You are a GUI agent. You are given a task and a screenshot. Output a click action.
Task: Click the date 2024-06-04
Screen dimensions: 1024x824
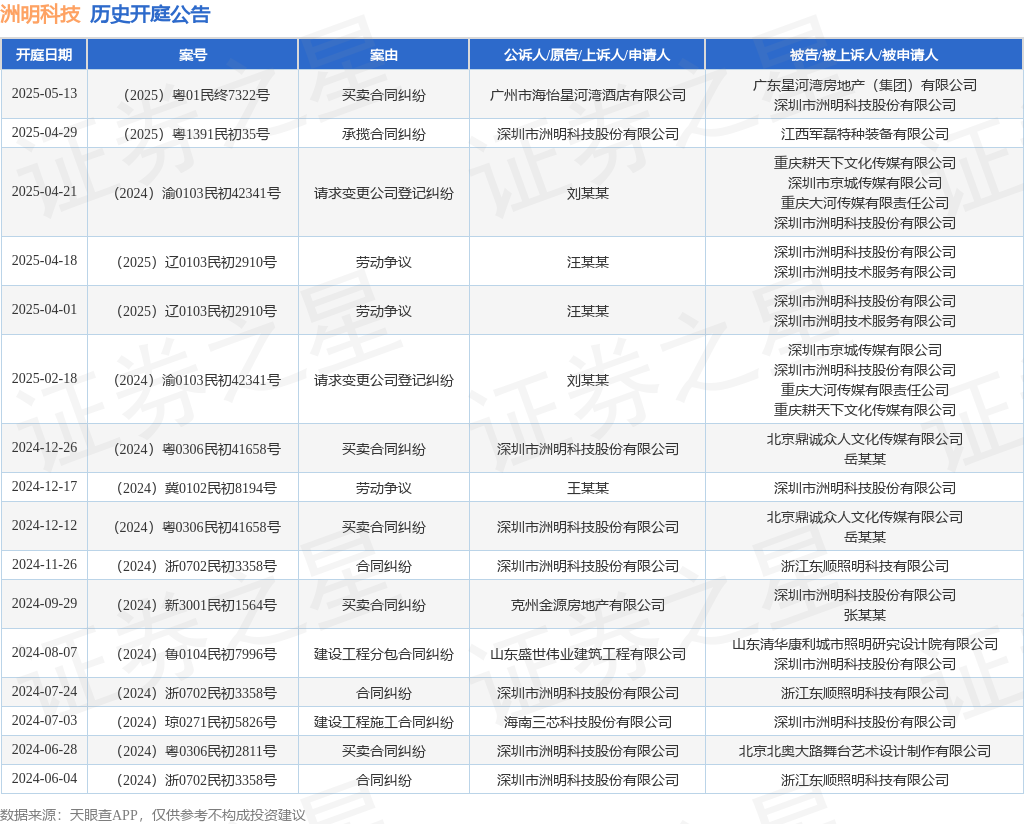coord(44,779)
